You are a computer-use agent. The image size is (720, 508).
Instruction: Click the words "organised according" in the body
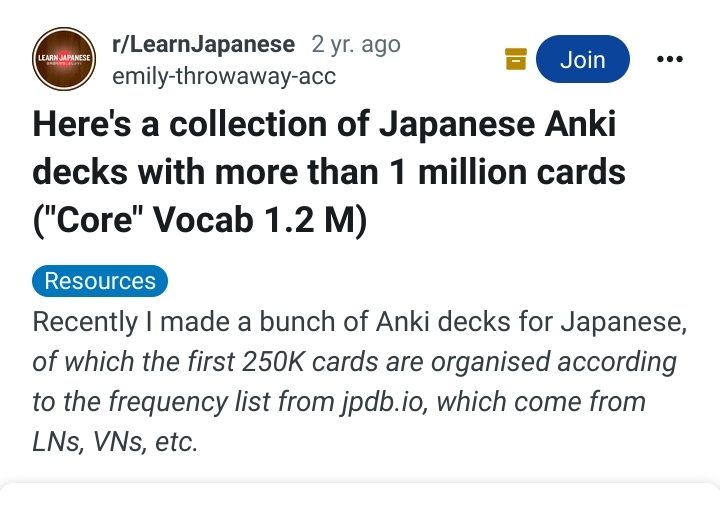[553, 361]
